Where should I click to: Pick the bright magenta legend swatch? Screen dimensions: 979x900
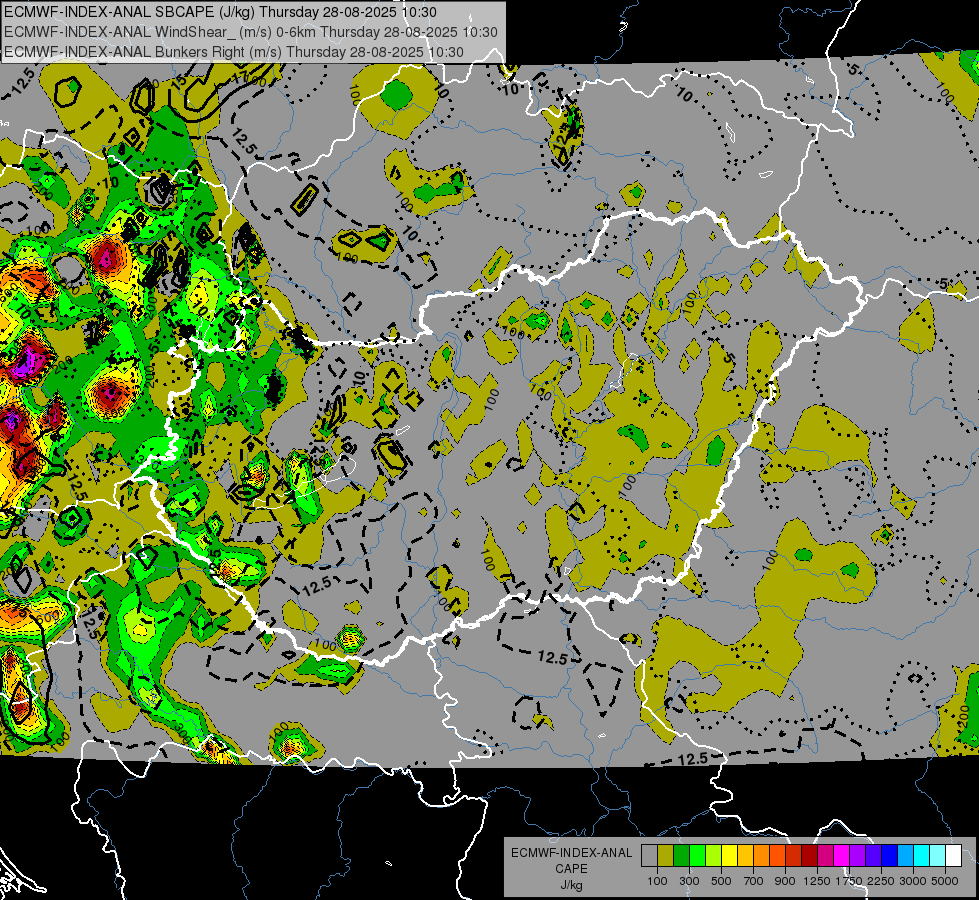841,856
